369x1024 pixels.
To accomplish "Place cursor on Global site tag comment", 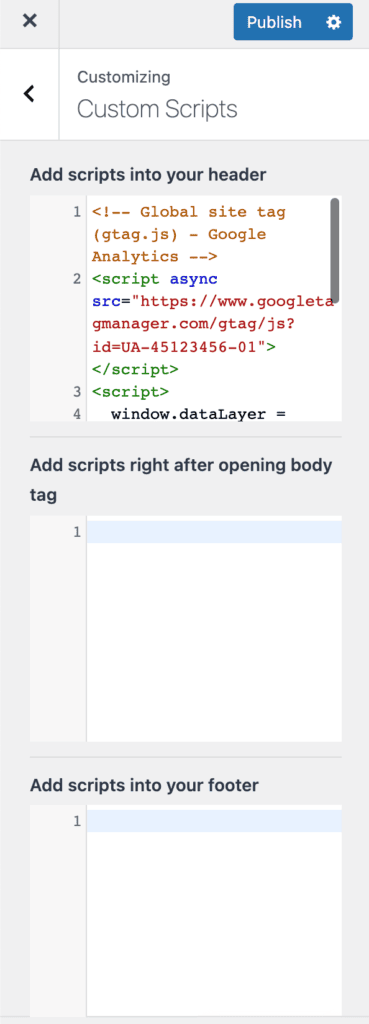I will pos(189,234).
